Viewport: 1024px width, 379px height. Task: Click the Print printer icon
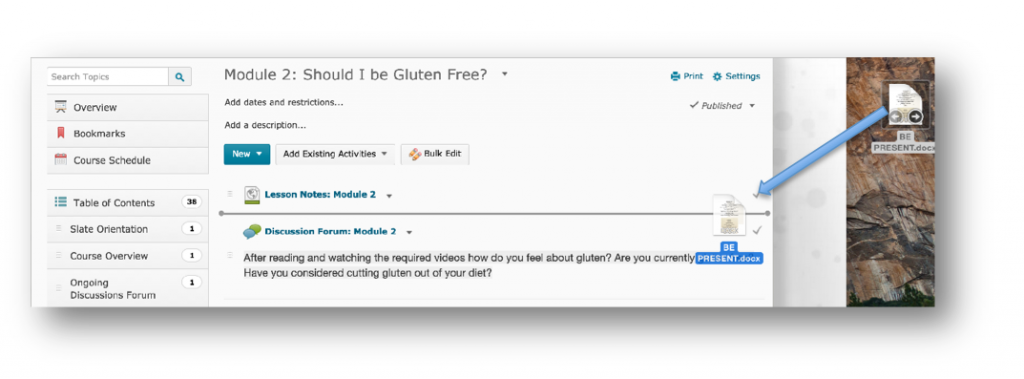pyautogui.click(x=675, y=76)
